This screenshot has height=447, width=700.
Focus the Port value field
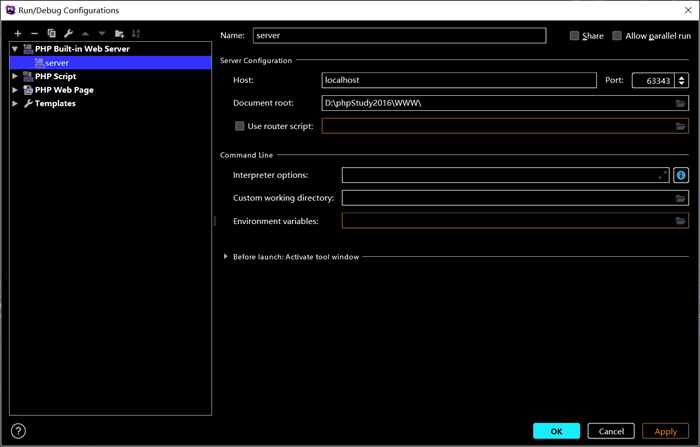coord(653,80)
